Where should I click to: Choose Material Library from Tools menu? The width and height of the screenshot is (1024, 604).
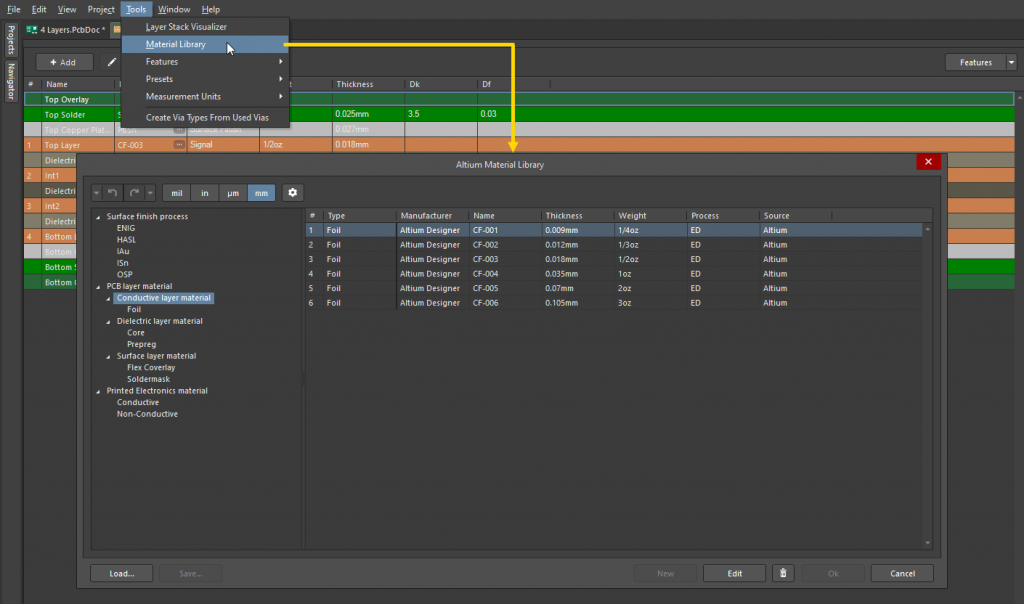(205, 44)
